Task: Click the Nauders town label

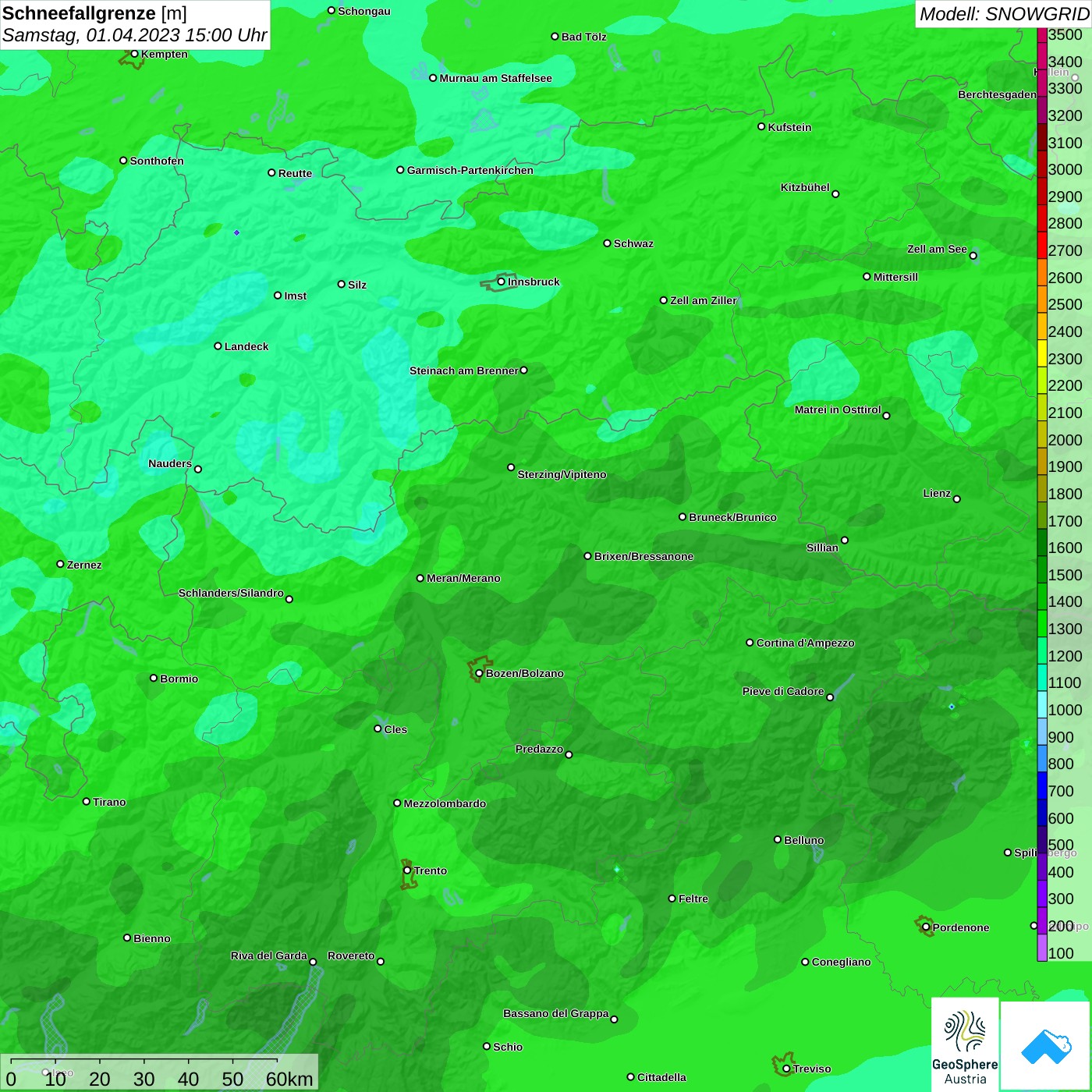Action: click(170, 463)
